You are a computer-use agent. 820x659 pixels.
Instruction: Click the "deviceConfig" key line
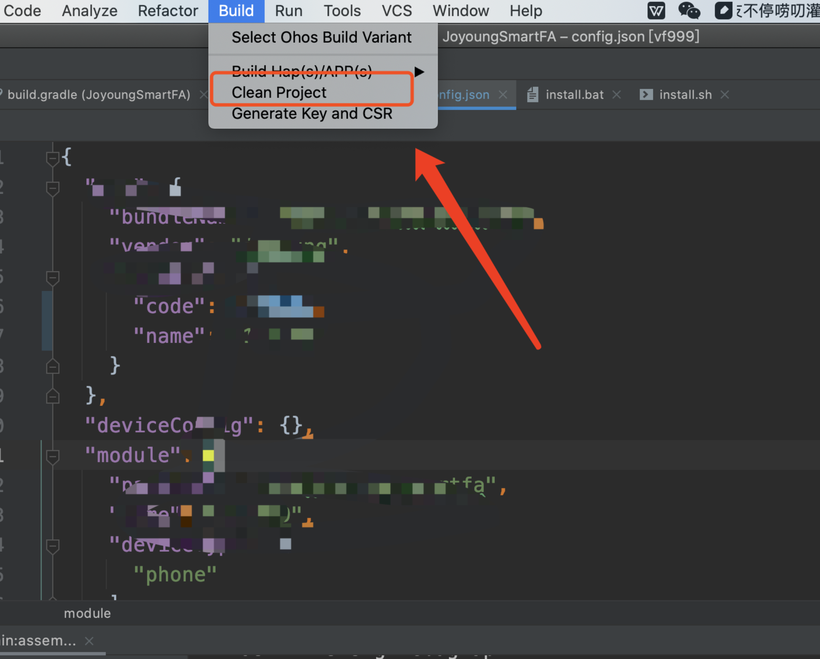tap(169, 426)
